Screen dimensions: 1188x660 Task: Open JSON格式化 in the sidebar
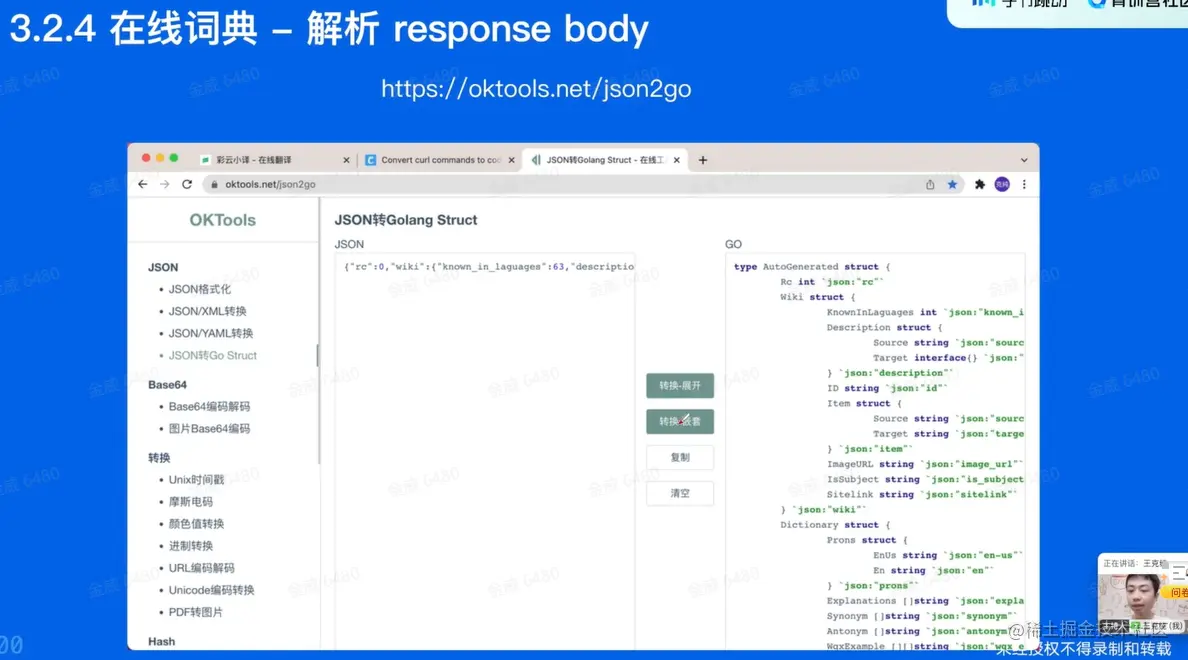pos(199,289)
